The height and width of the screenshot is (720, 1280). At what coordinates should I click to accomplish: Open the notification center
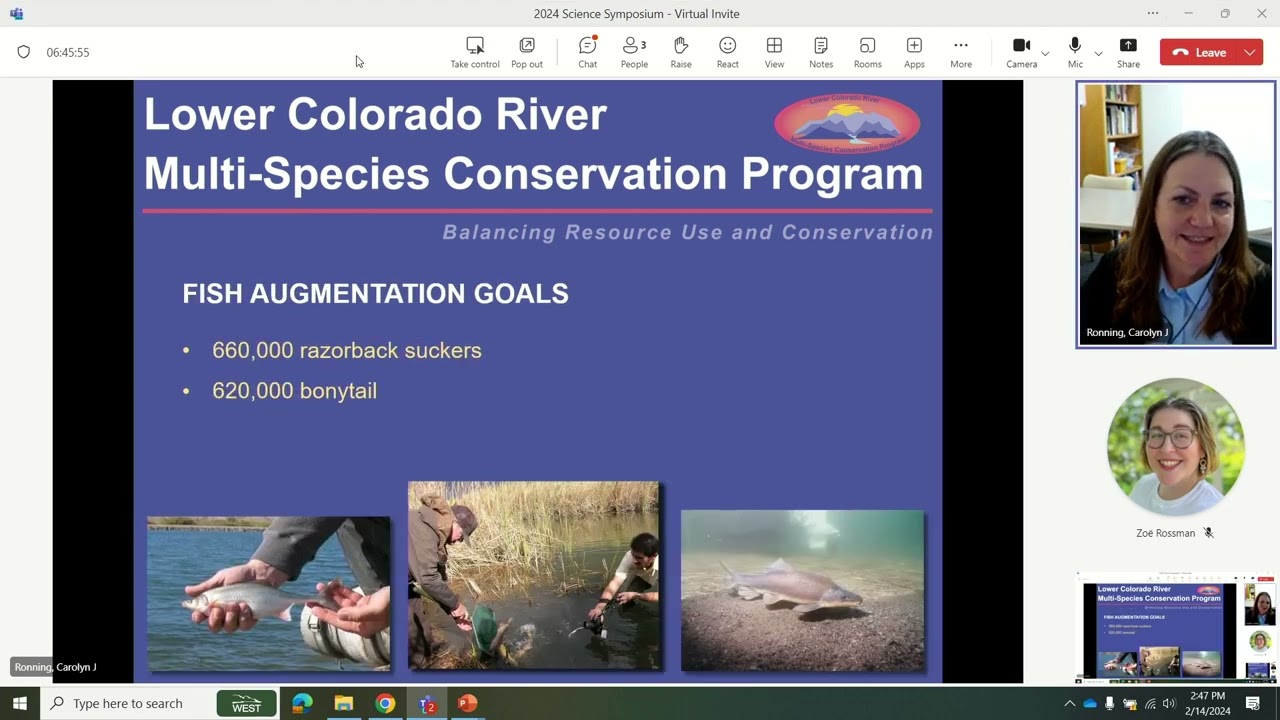pyautogui.click(x=1252, y=703)
